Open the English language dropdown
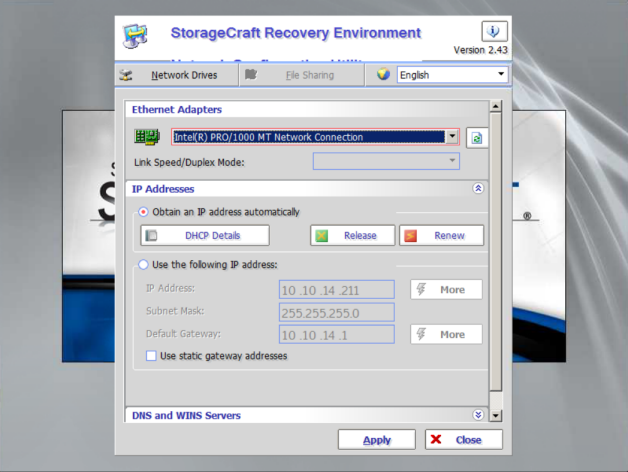The width and height of the screenshot is (628, 472). pyautogui.click(x=453, y=75)
